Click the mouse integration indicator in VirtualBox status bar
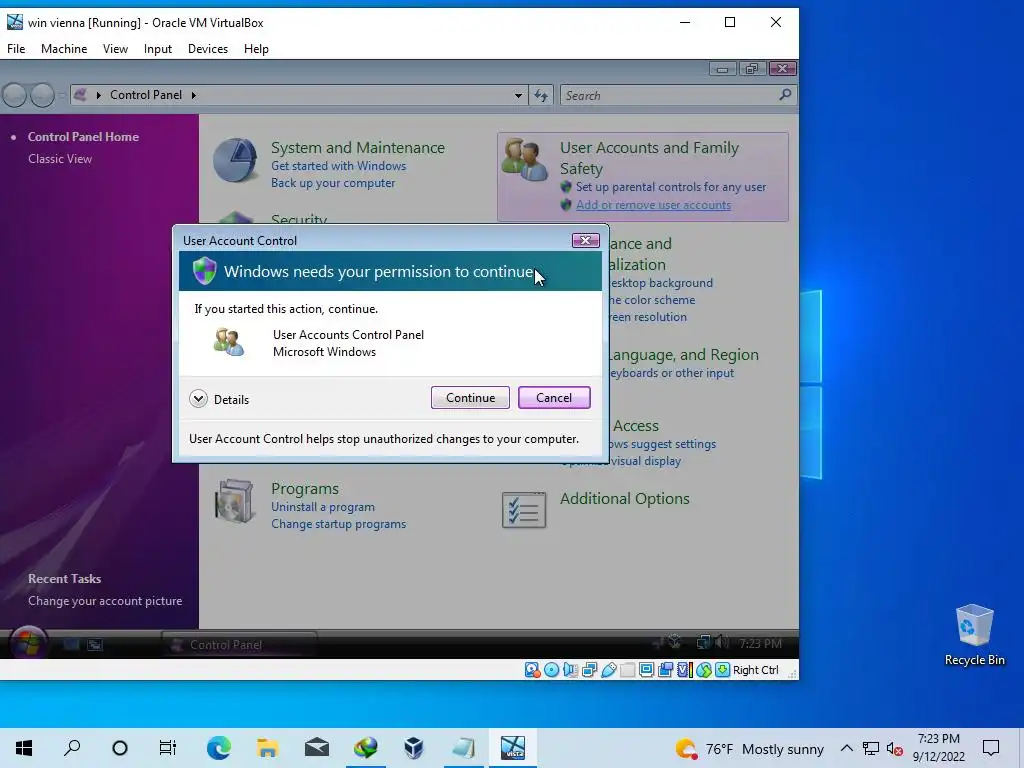 pyautogui.click(x=703, y=670)
